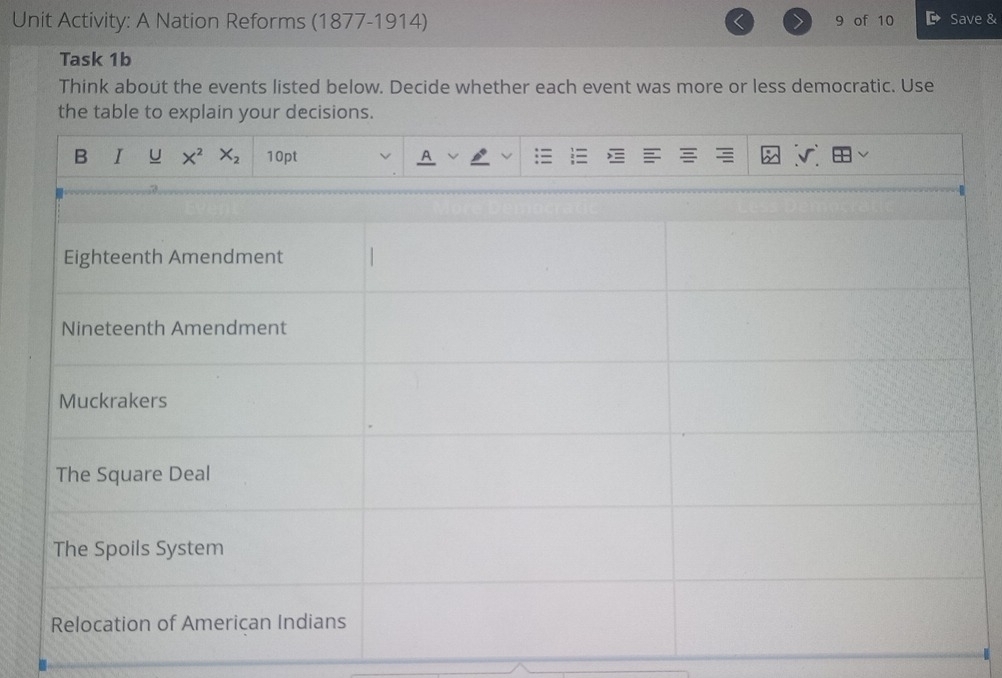
Task: Insert a bulleted list
Action: [x=543, y=156]
